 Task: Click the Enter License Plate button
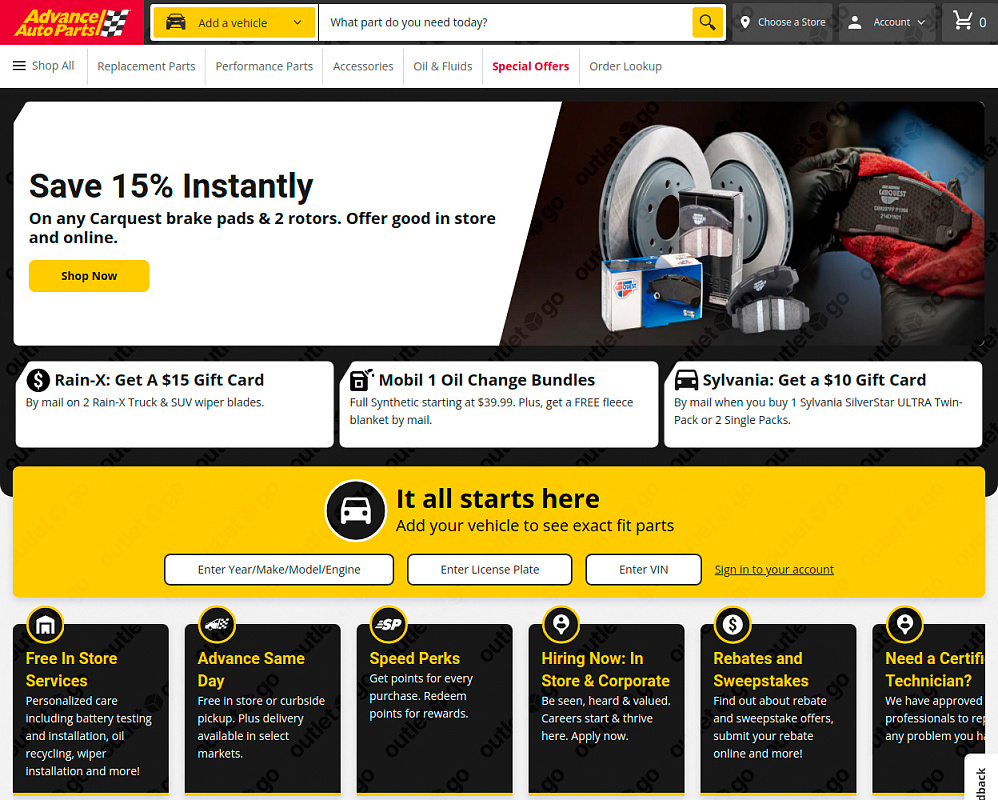pos(489,570)
